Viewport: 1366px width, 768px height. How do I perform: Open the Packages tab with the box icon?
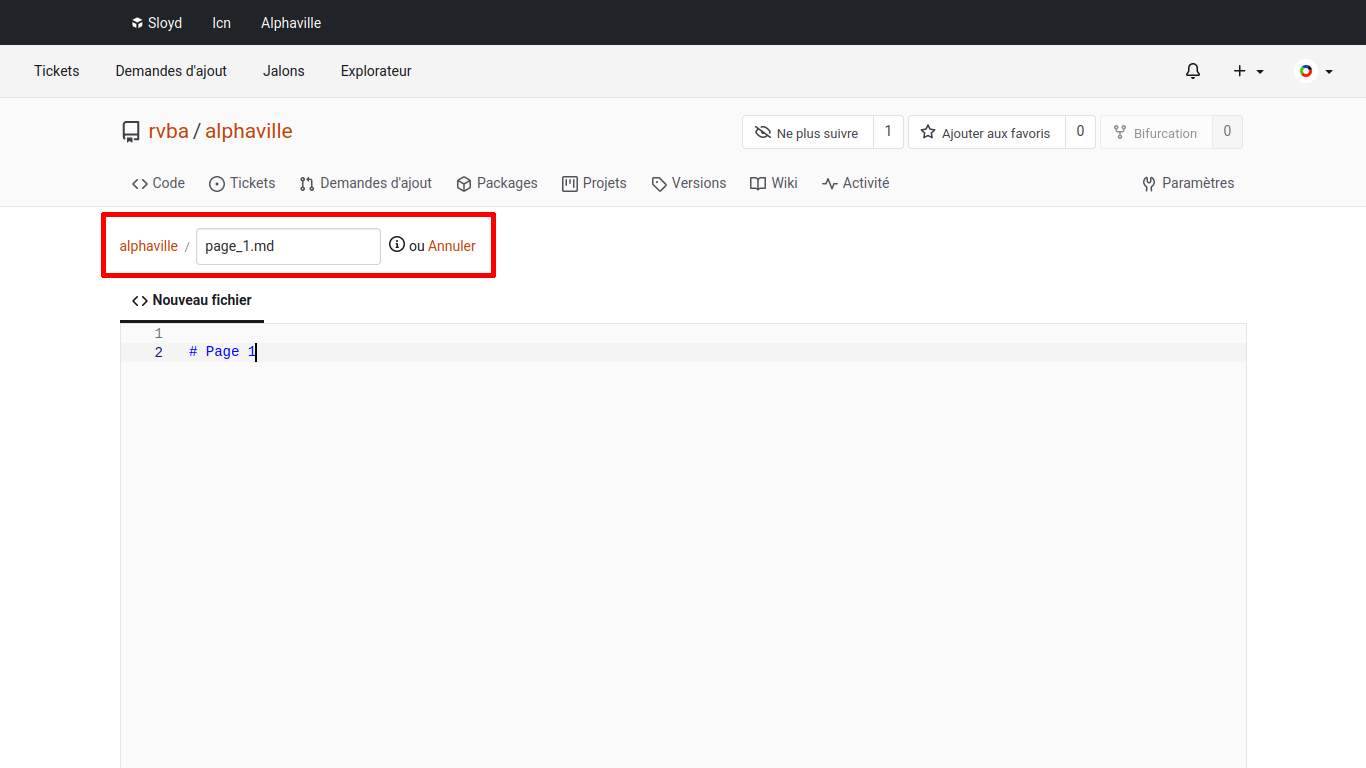(x=497, y=183)
